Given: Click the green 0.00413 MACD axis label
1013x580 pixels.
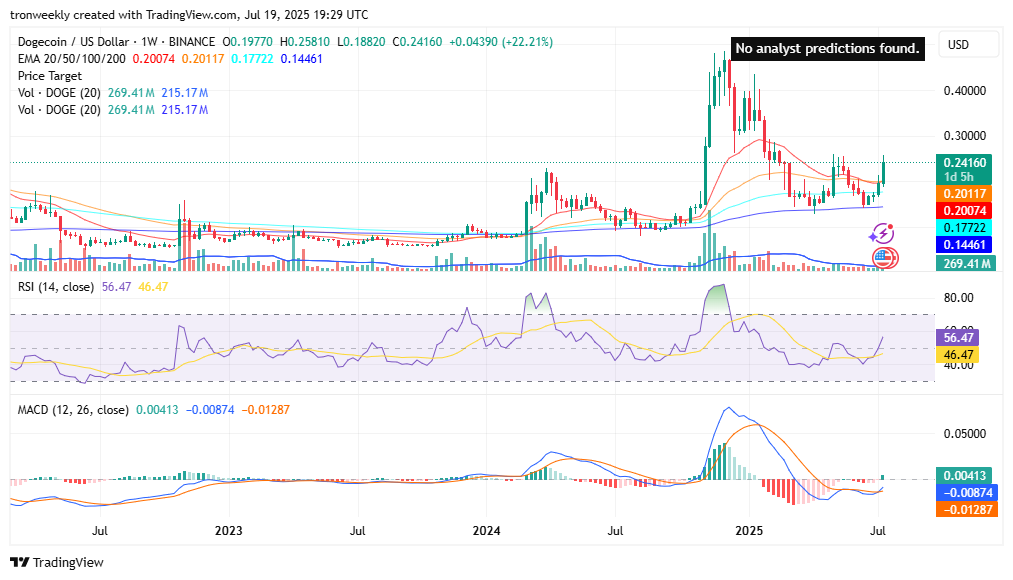Looking at the screenshot, I should pyautogui.click(x=965, y=476).
